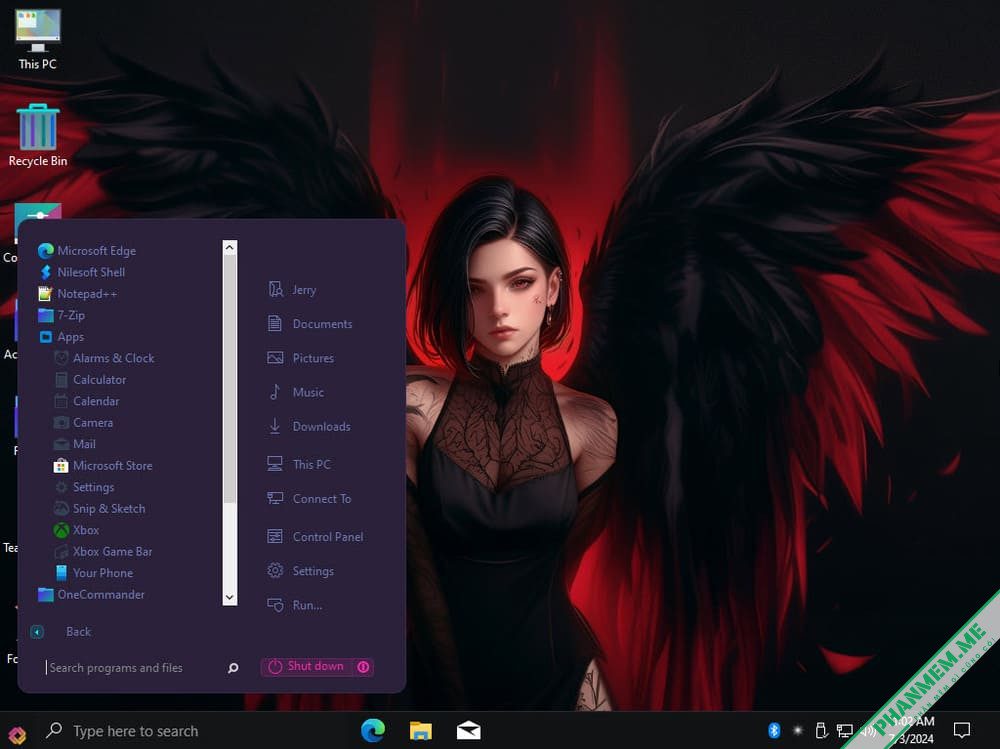Expand the 7-Zip folder
The height and width of the screenshot is (749, 1000).
pyautogui.click(x=61, y=315)
